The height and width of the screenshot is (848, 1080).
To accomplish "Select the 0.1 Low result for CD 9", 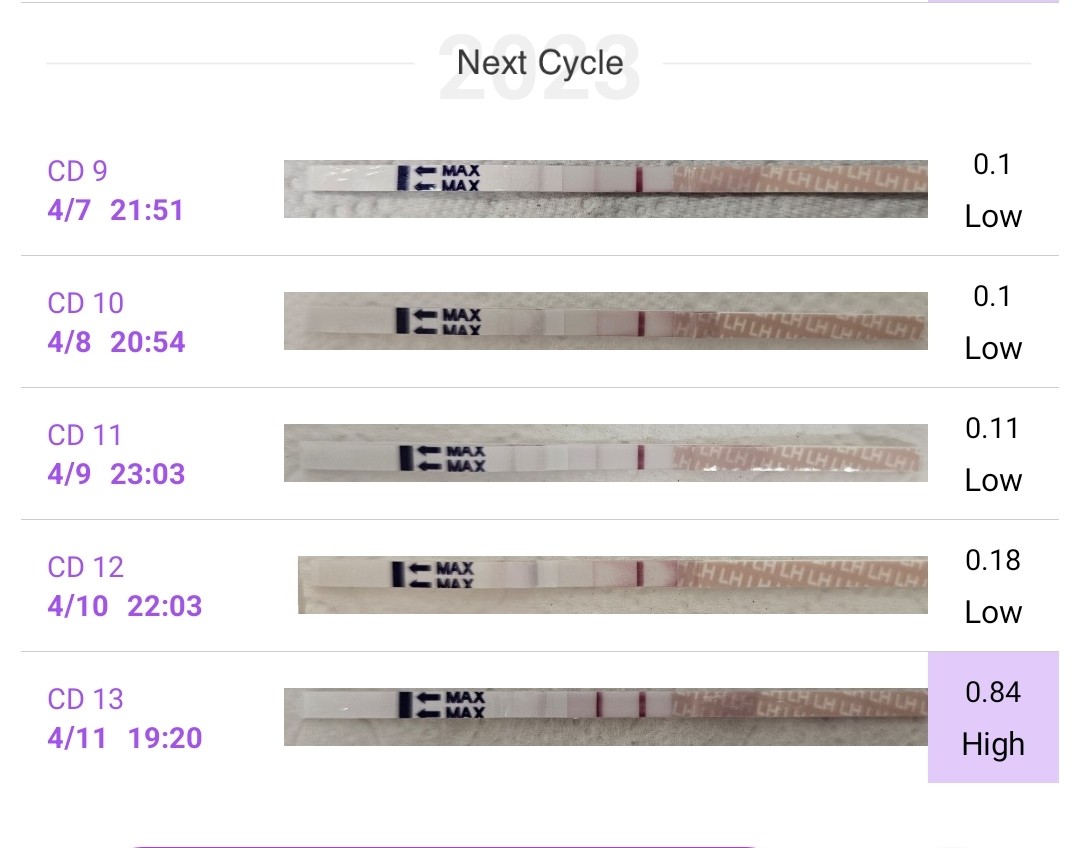I will (x=993, y=189).
